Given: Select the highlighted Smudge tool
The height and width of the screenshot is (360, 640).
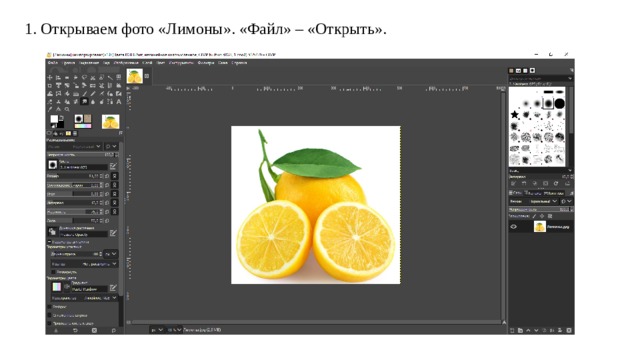Looking at the screenshot, I should click(84, 101).
